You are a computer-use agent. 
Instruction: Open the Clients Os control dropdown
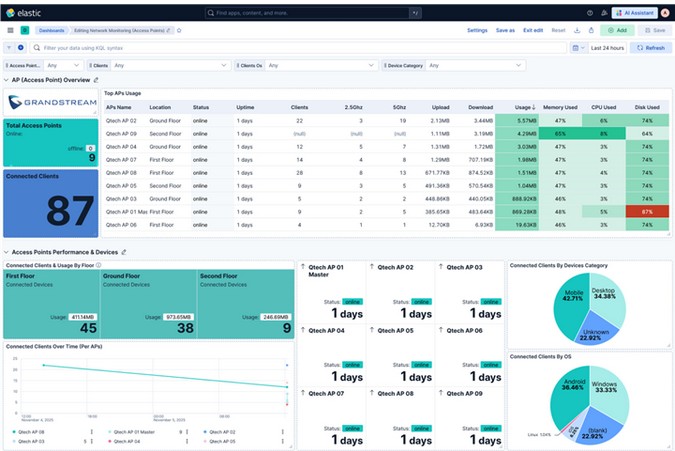click(x=322, y=65)
